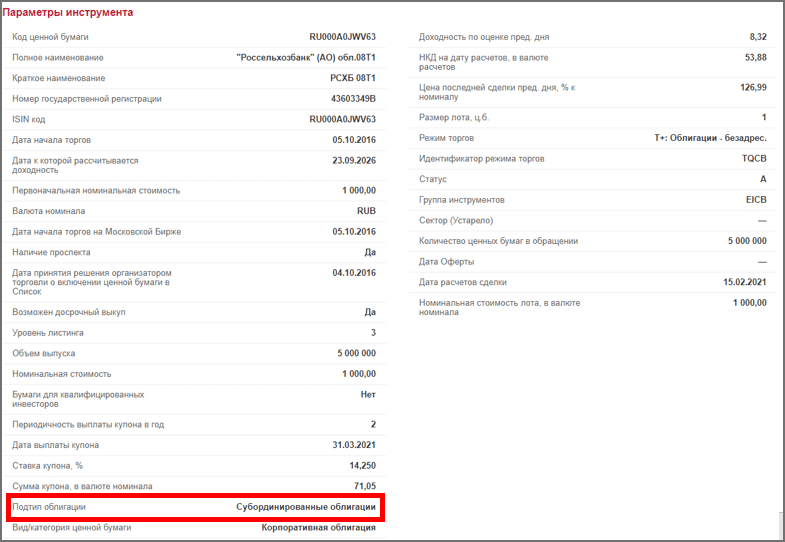785x542 pixels.
Task: Click yield value 8,32
Action: [758, 37]
